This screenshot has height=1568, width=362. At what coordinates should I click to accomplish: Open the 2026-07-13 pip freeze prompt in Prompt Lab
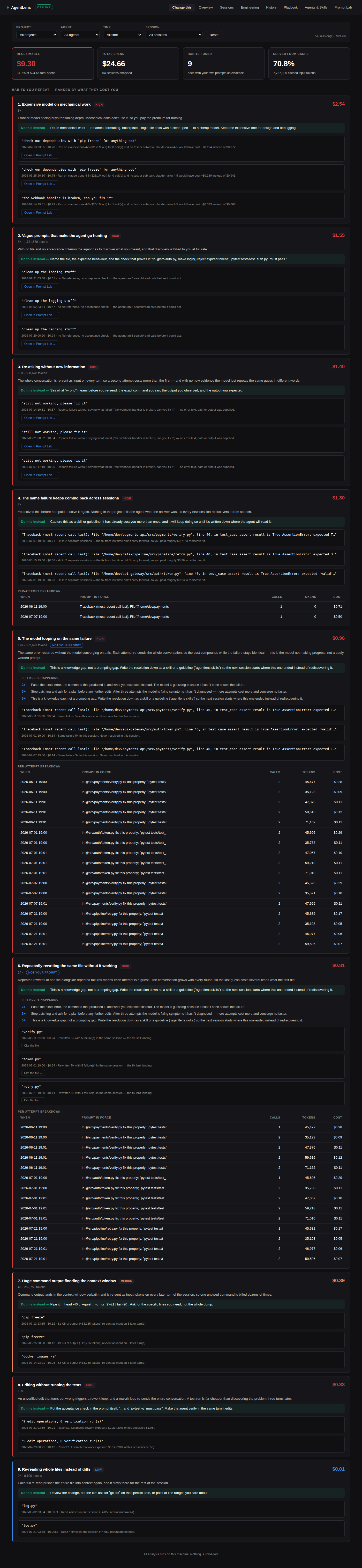coord(40,155)
